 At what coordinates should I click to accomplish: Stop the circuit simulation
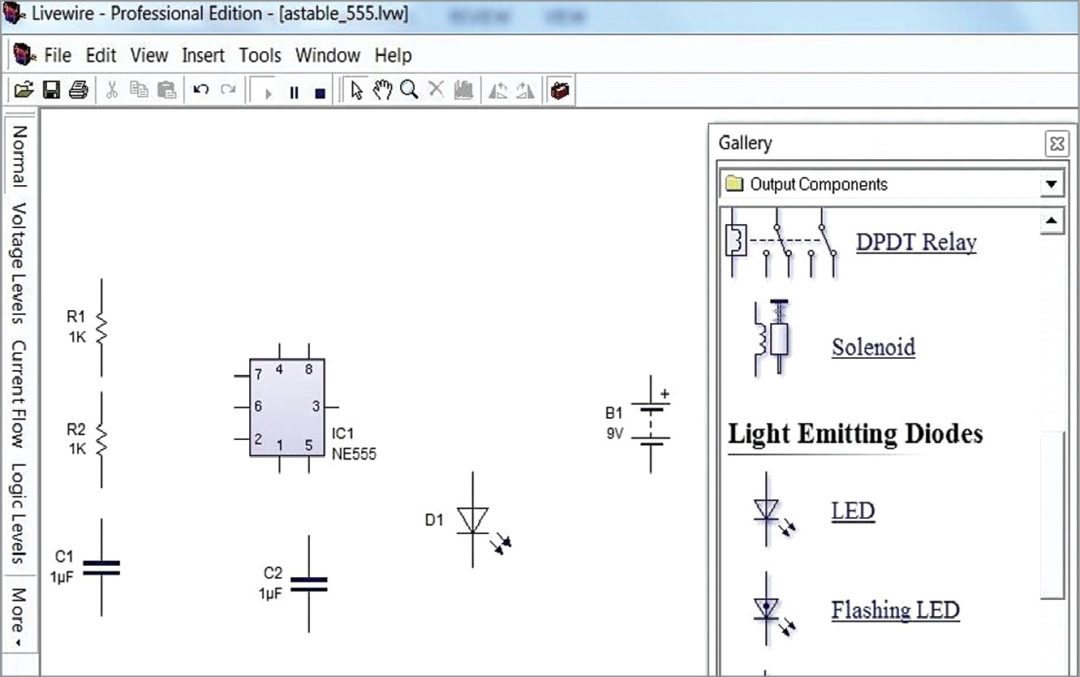(320, 92)
